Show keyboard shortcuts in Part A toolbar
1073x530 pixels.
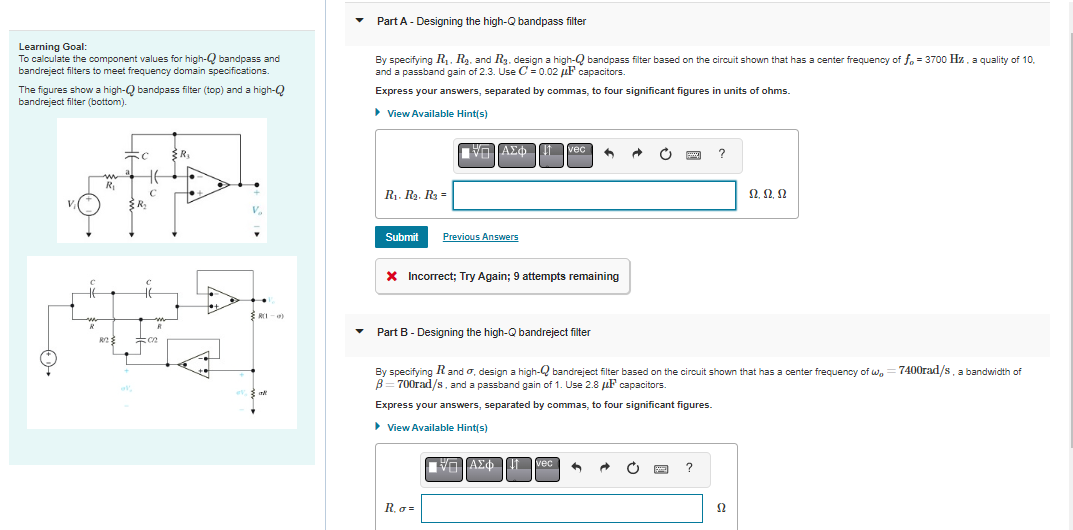pos(694,155)
